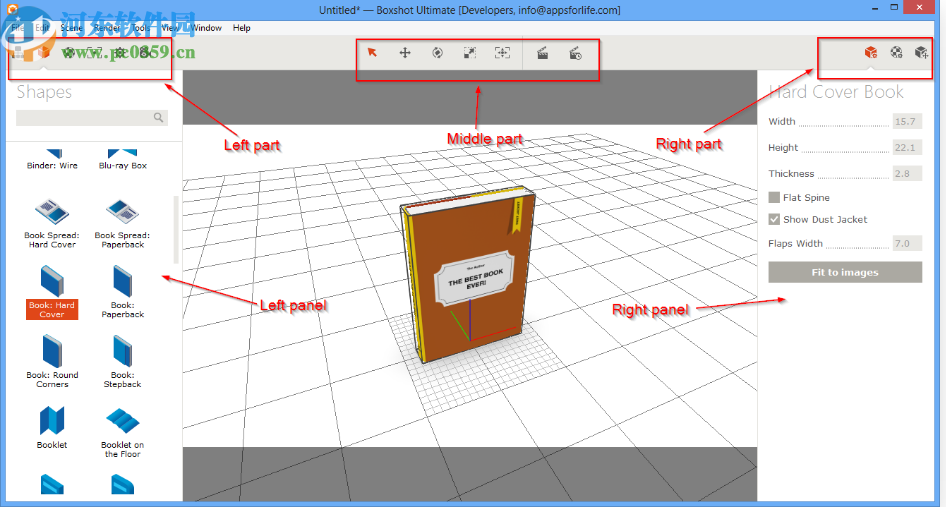The height and width of the screenshot is (507, 946).
Task: Activate the Move tool with four-way arrows
Action: [x=405, y=53]
